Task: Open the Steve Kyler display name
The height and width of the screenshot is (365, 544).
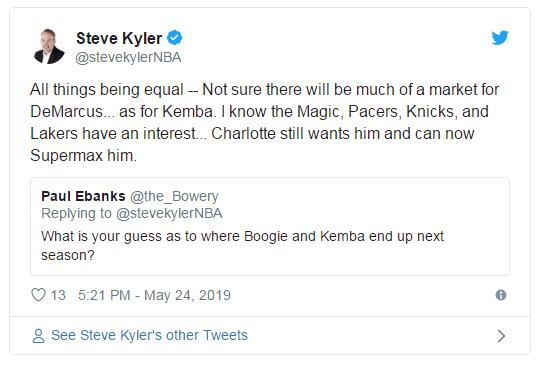Action: 119,38
